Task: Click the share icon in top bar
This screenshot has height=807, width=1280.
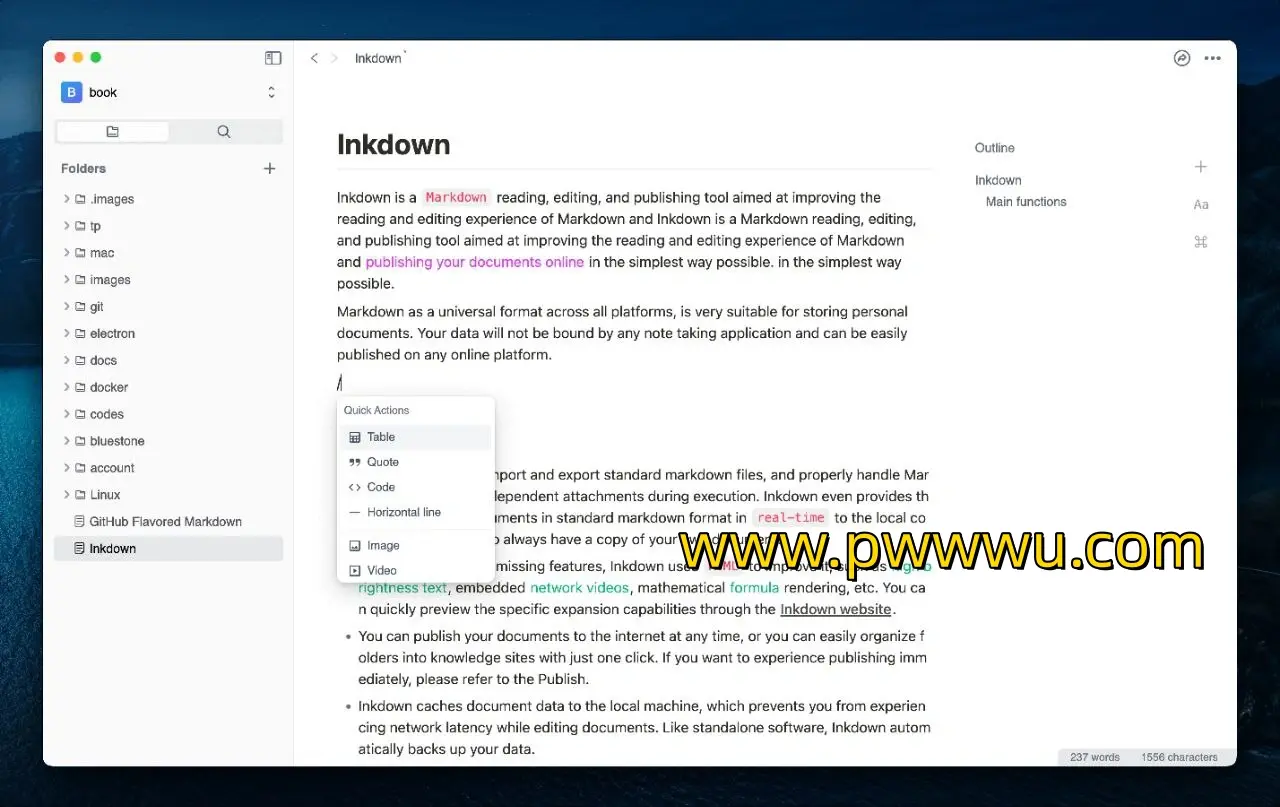Action: (1182, 58)
